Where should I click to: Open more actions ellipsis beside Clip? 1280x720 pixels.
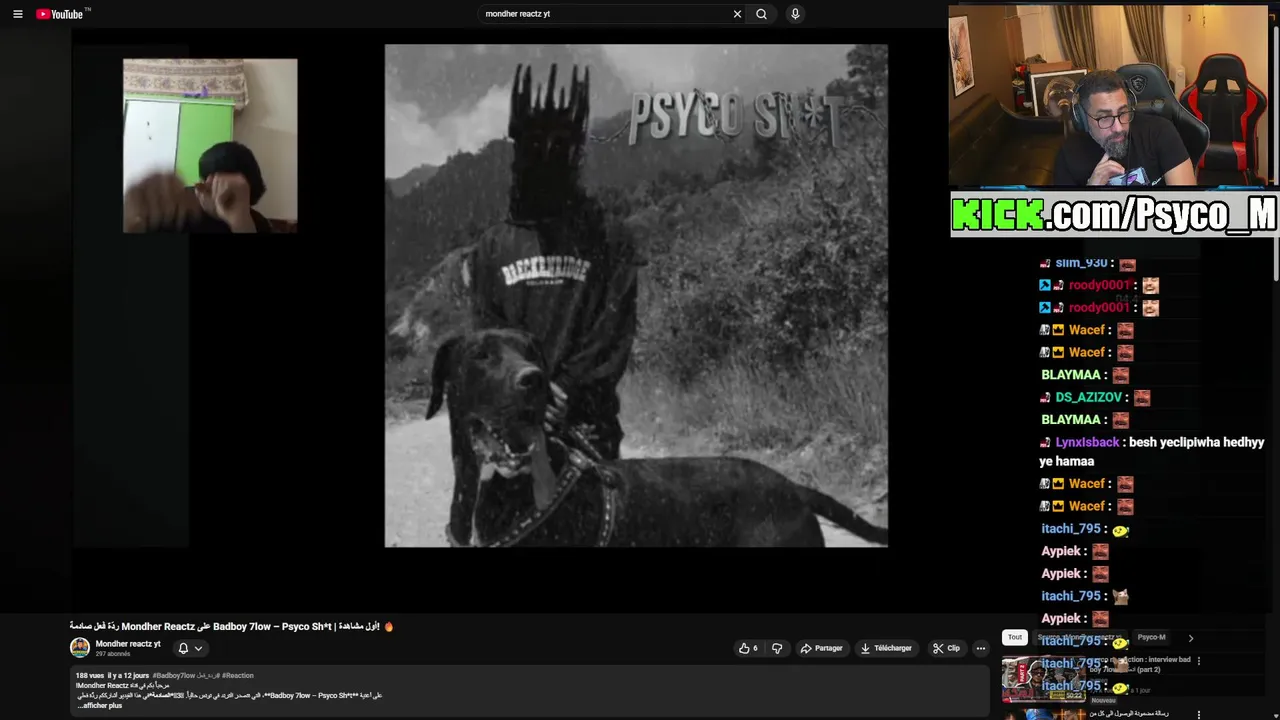(981, 648)
